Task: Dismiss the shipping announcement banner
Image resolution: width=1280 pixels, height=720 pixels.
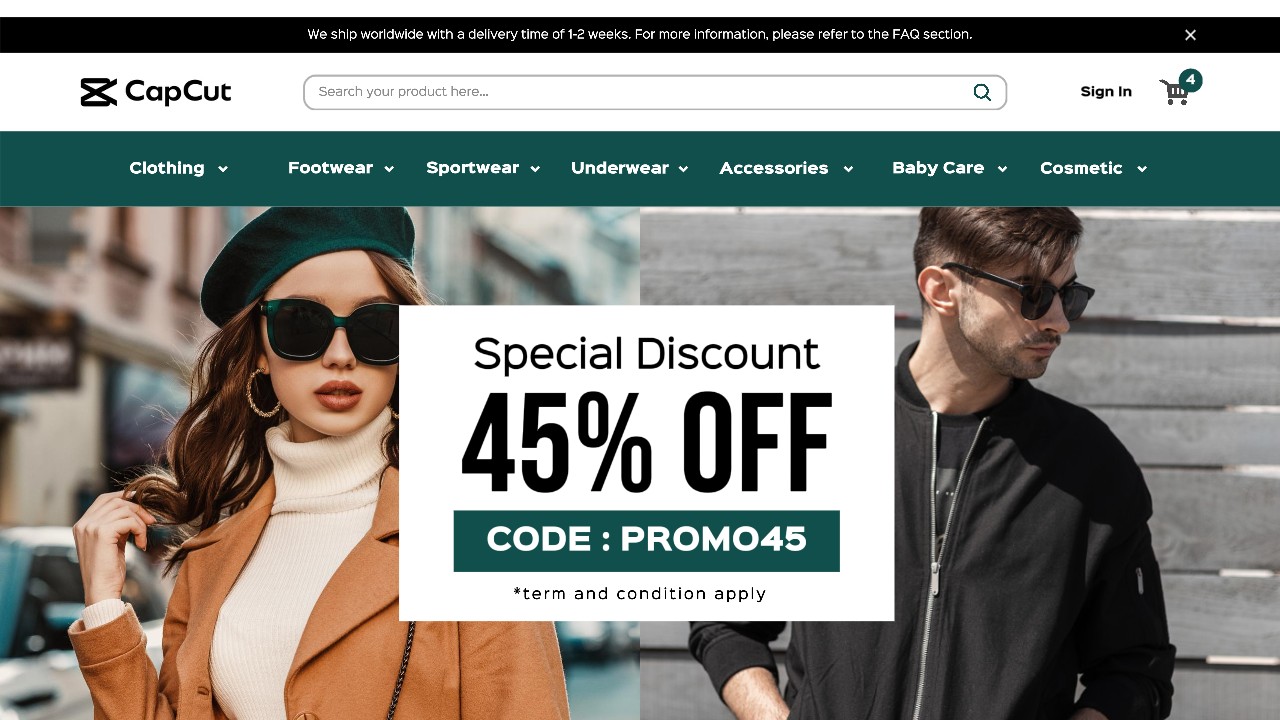Action: click(1190, 35)
